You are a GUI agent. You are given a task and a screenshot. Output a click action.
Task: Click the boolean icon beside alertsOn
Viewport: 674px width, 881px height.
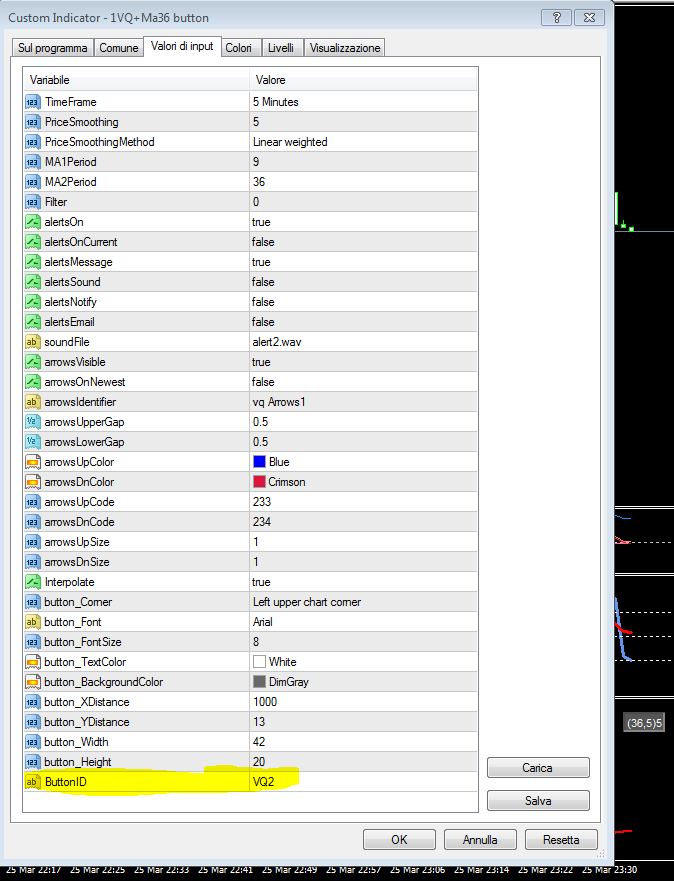(33, 222)
